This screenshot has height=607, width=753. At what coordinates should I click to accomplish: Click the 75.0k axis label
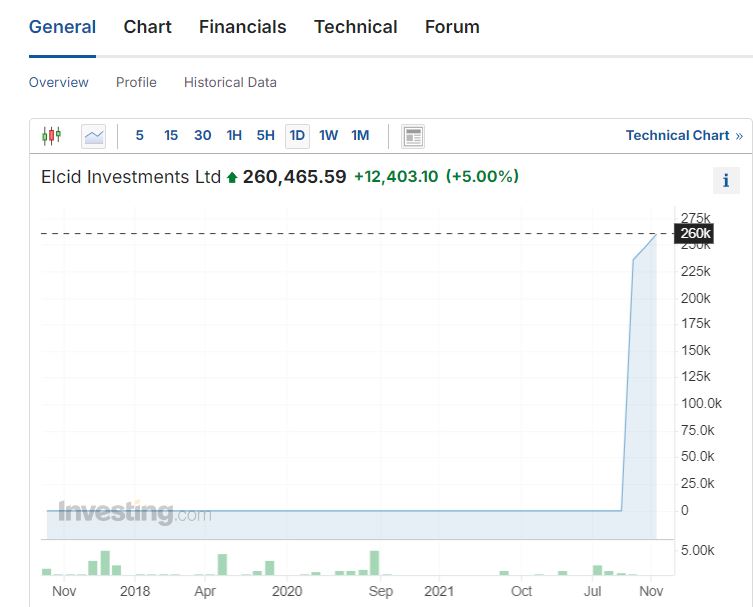point(697,430)
